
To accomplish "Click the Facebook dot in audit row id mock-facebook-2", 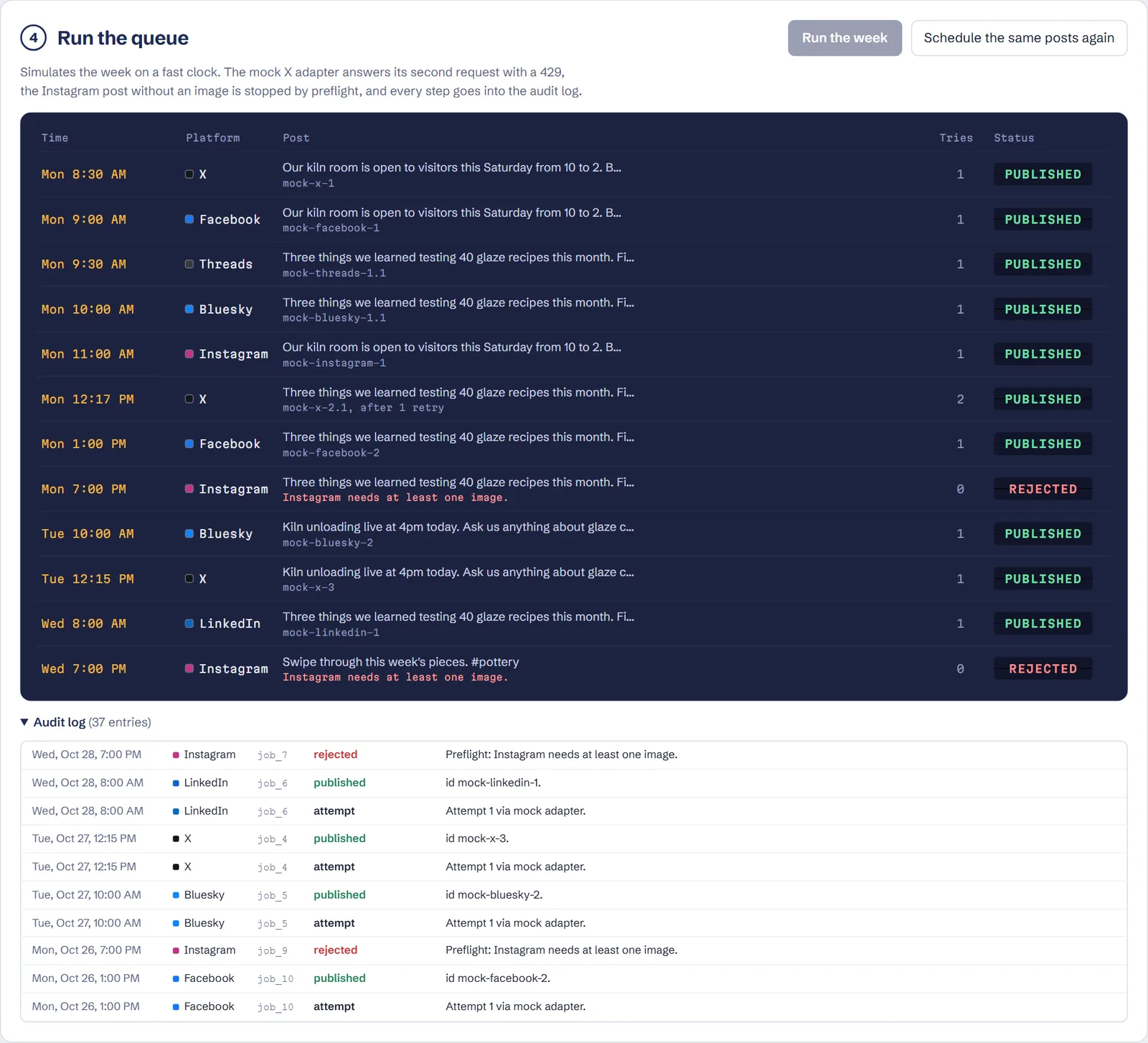I will [176, 979].
